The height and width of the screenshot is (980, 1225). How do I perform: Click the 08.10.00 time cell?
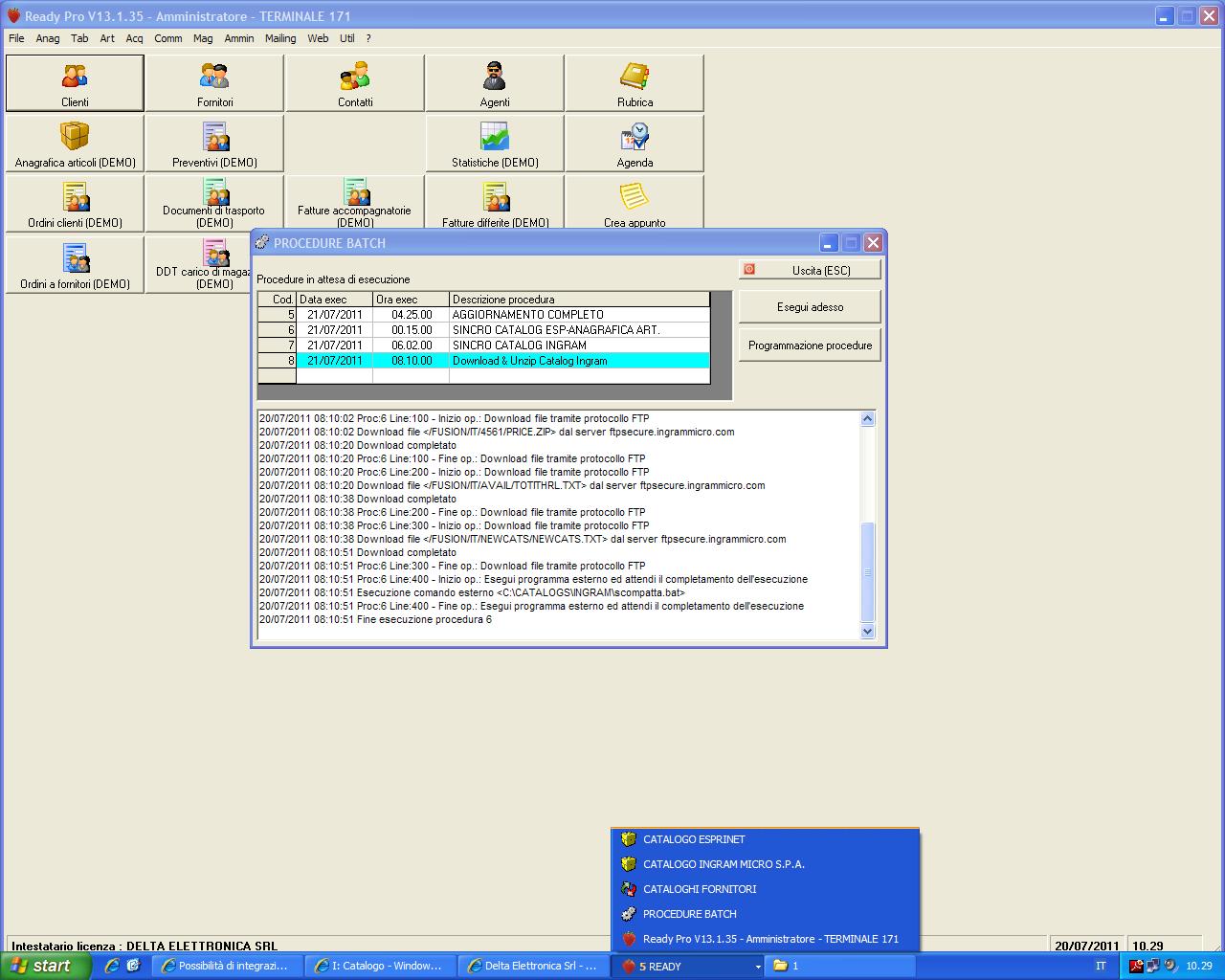click(411, 361)
